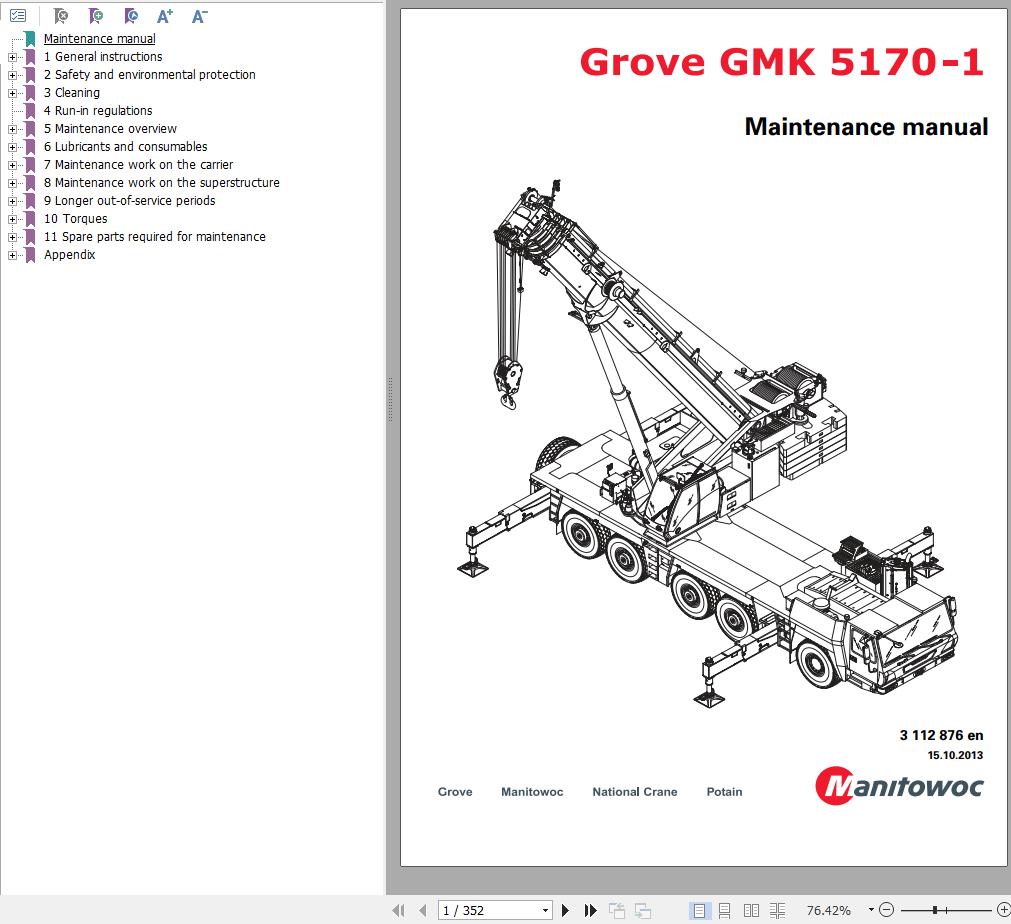Open bookmark 7 Maintenance work on the carrier
Image resolution: width=1011 pixels, height=924 pixels.
139,165
